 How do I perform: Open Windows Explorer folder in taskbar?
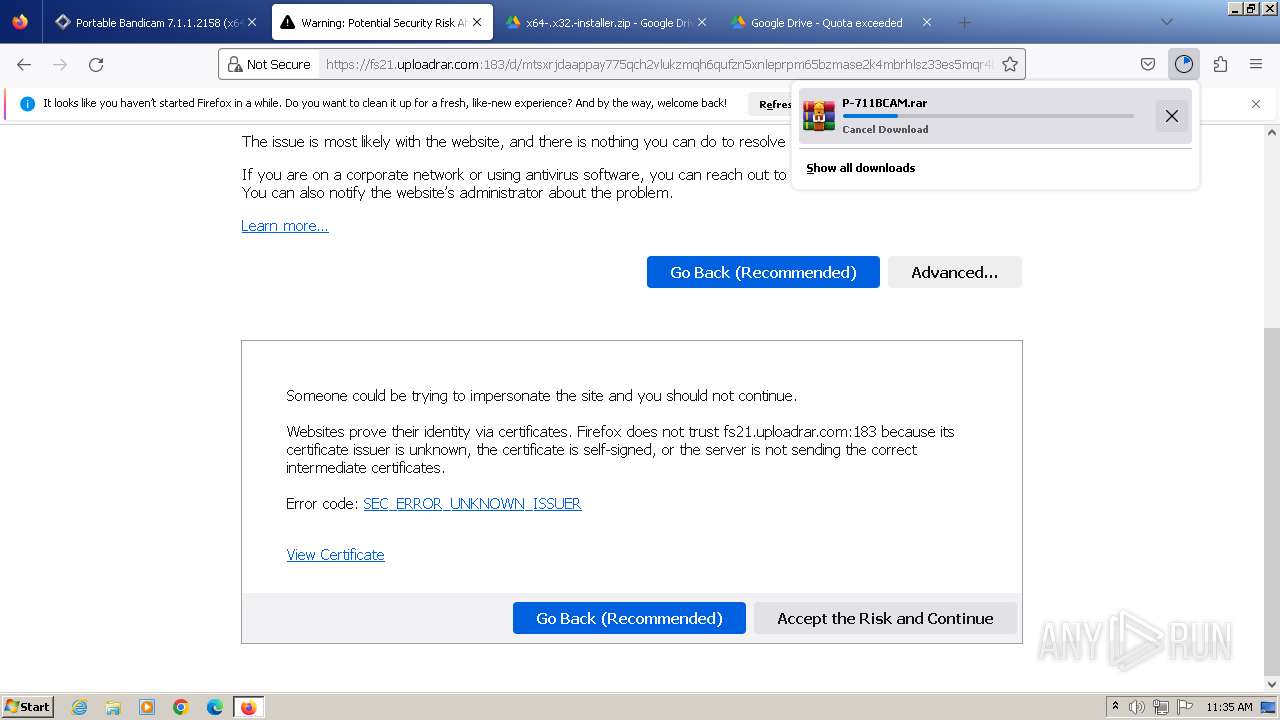click(113, 707)
